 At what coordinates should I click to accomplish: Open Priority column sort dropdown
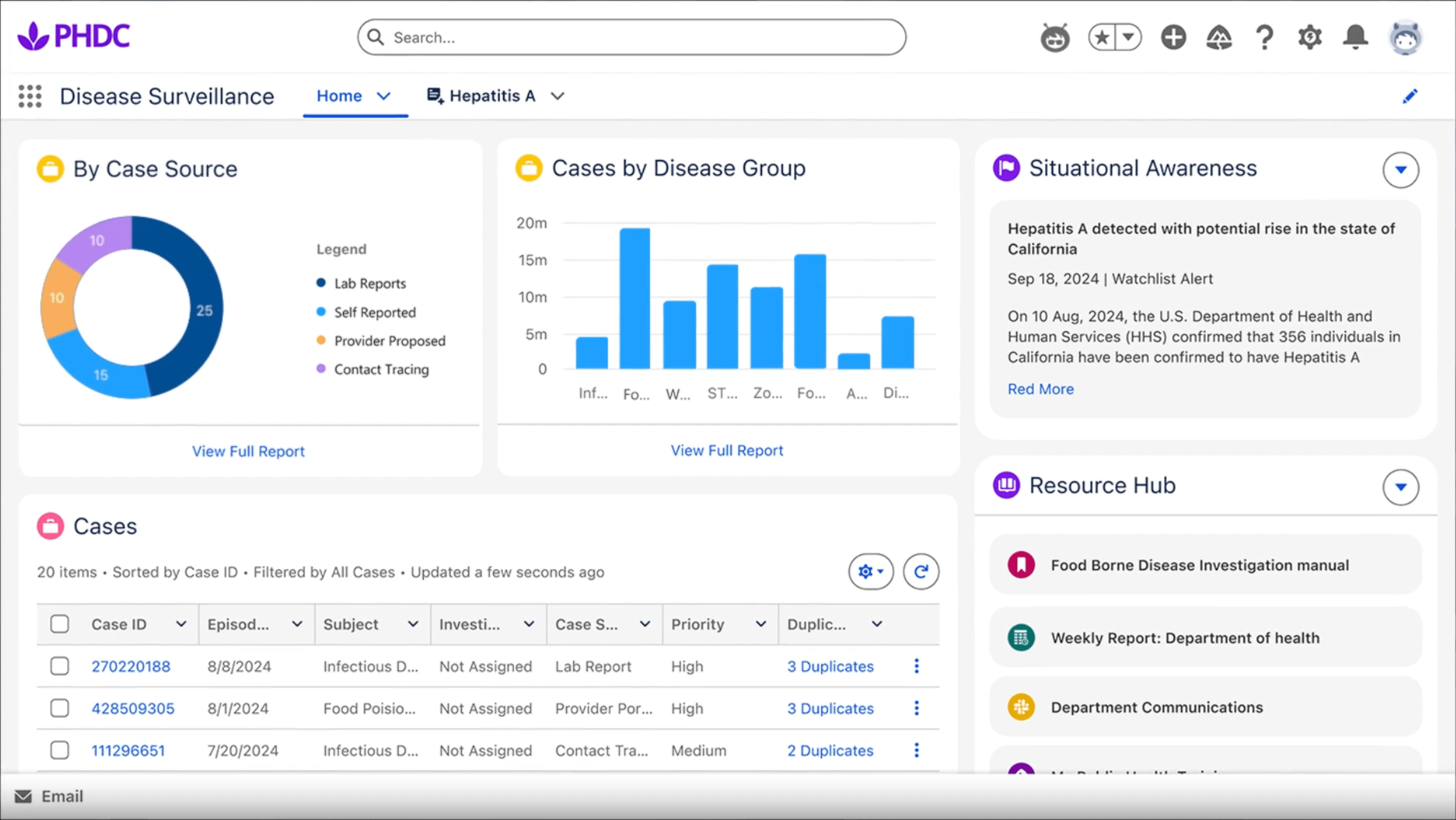761,624
